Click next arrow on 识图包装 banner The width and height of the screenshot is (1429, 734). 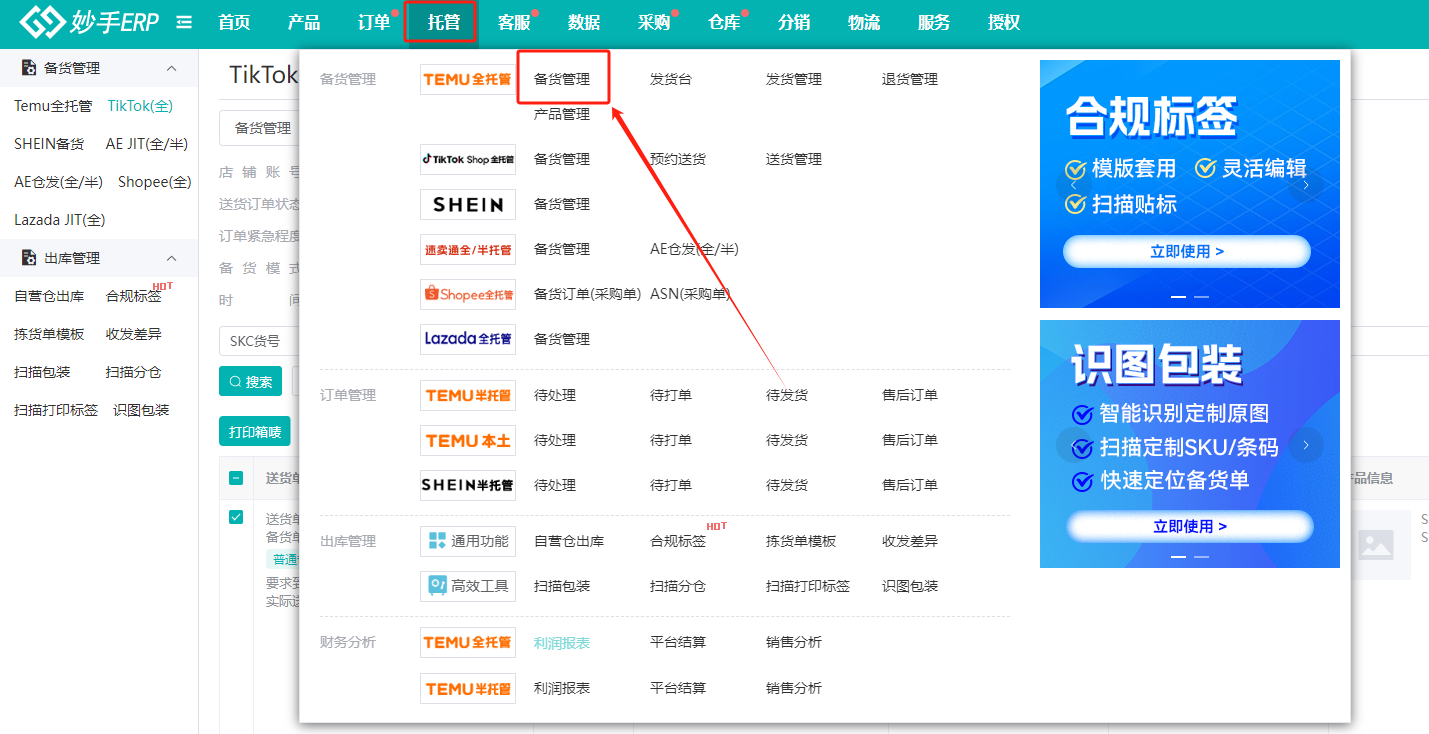pos(1306,445)
